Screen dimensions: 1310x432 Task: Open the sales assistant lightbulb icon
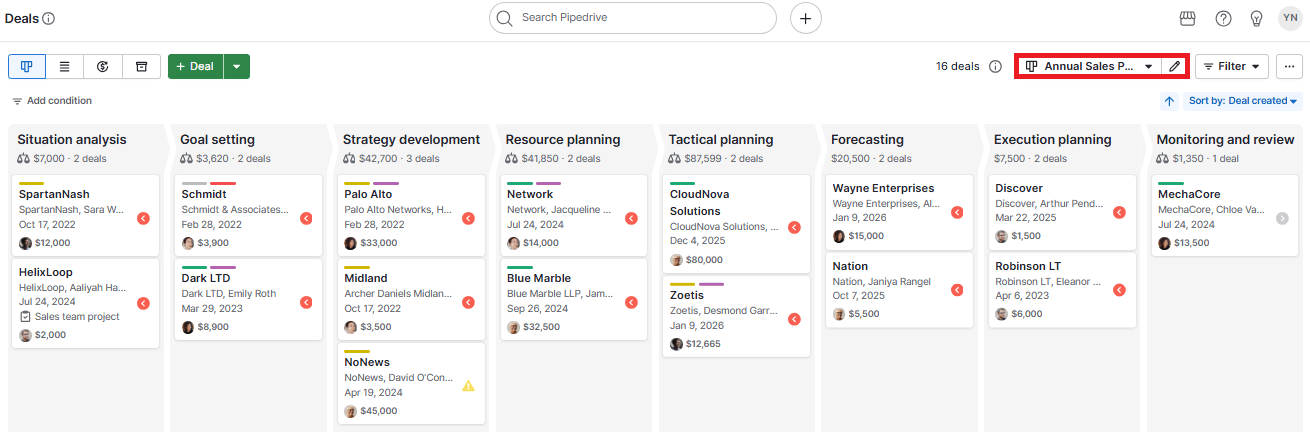coord(1257,18)
